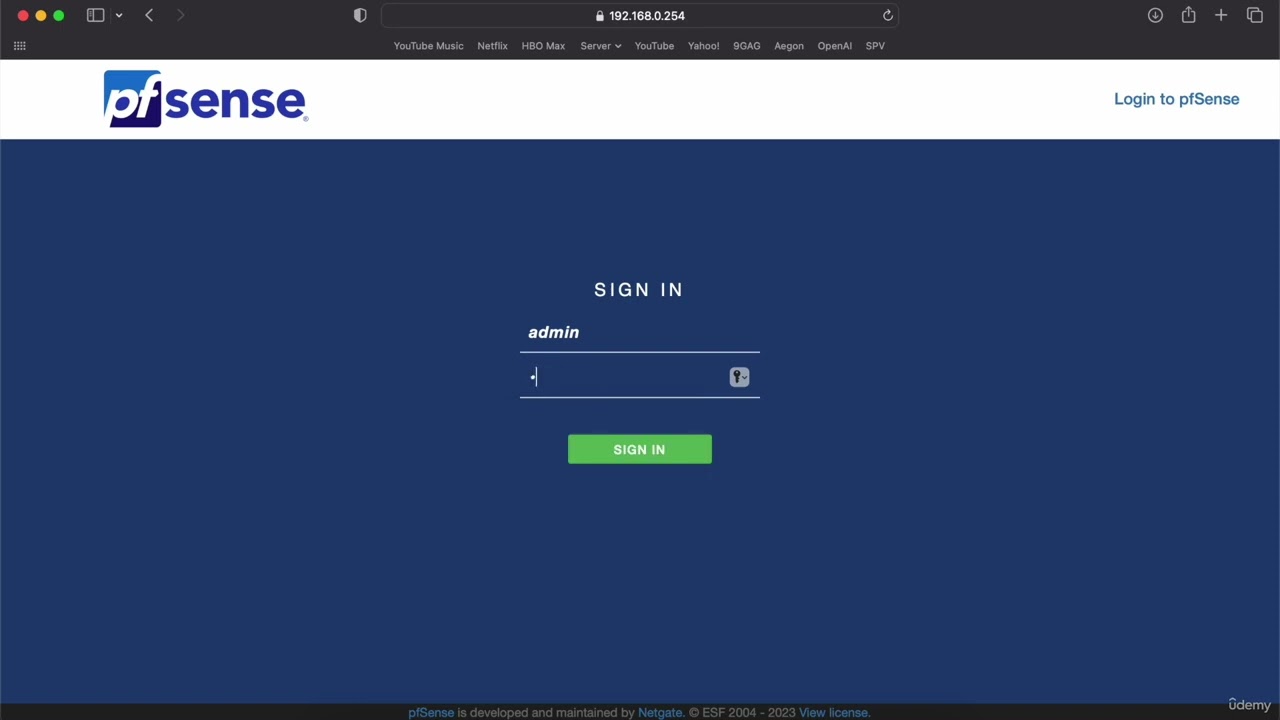
Task: Follow the pfSense footer link
Action: [431, 713]
